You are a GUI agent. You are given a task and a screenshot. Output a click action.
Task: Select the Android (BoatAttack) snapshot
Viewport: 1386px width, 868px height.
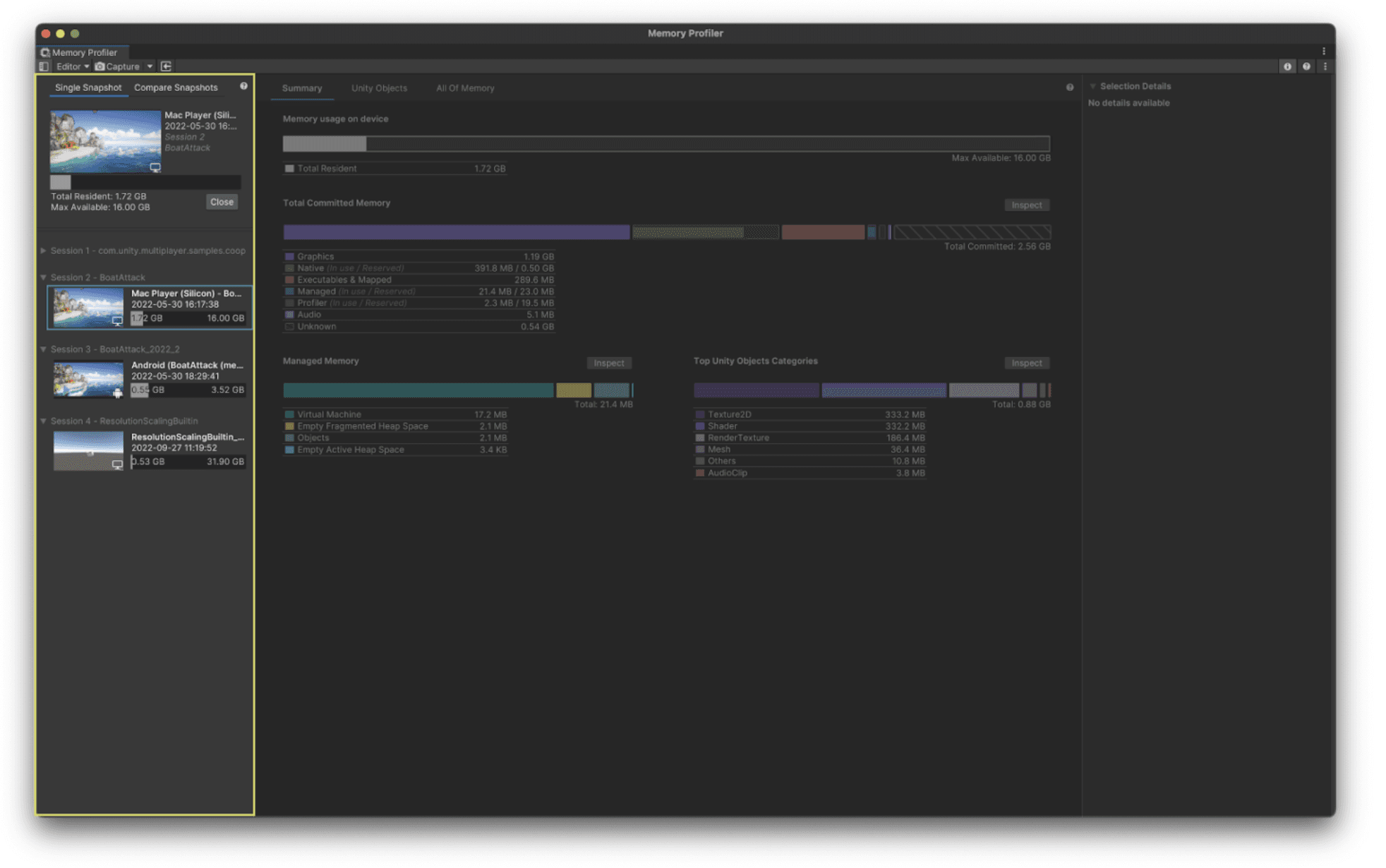click(150, 378)
